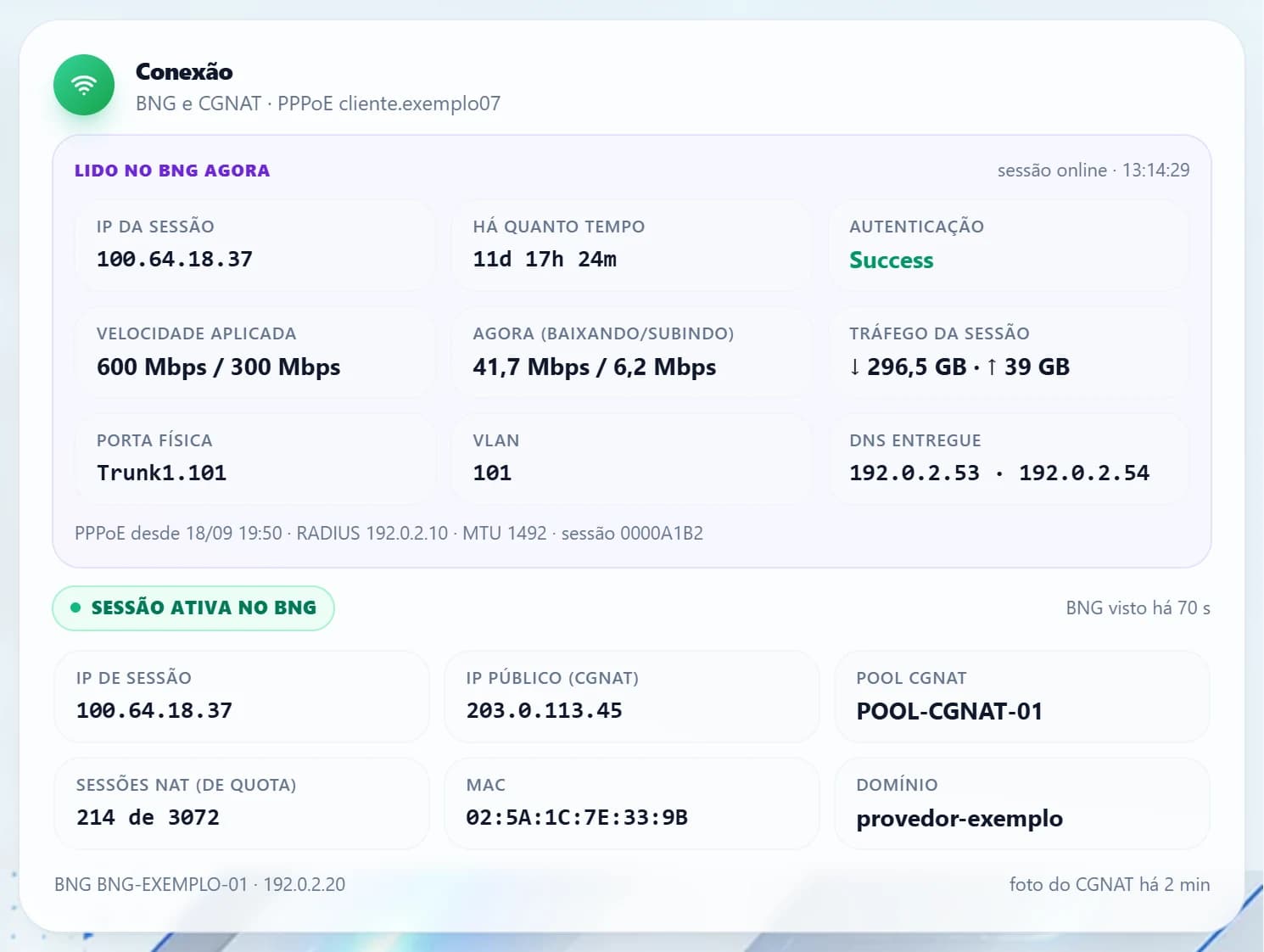Click the 'SESSÕES NAT (DE QUOTA)' label
The width and height of the screenshot is (1264, 952).
(x=187, y=785)
